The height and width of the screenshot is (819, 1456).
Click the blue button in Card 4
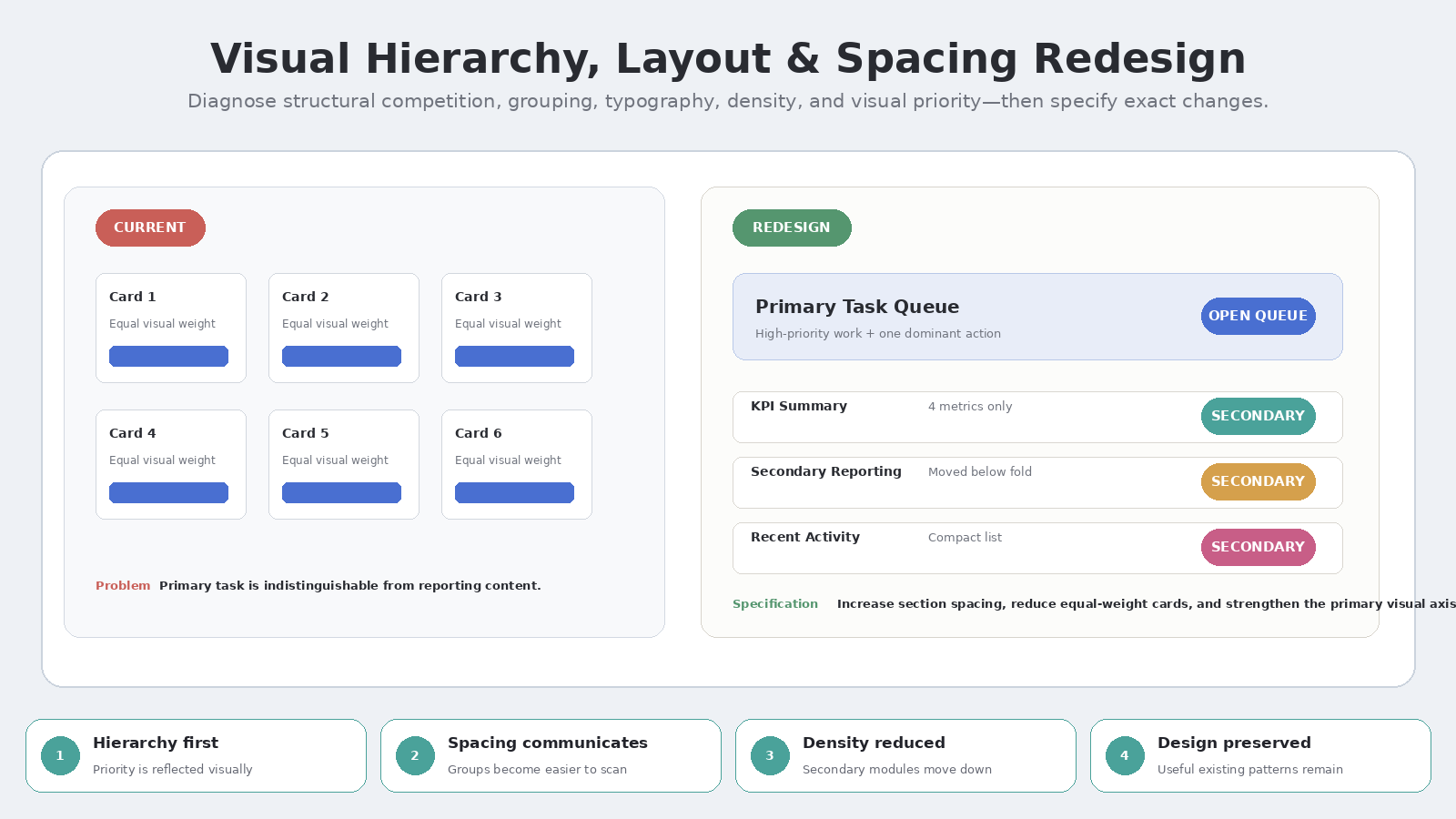[x=168, y=492]
